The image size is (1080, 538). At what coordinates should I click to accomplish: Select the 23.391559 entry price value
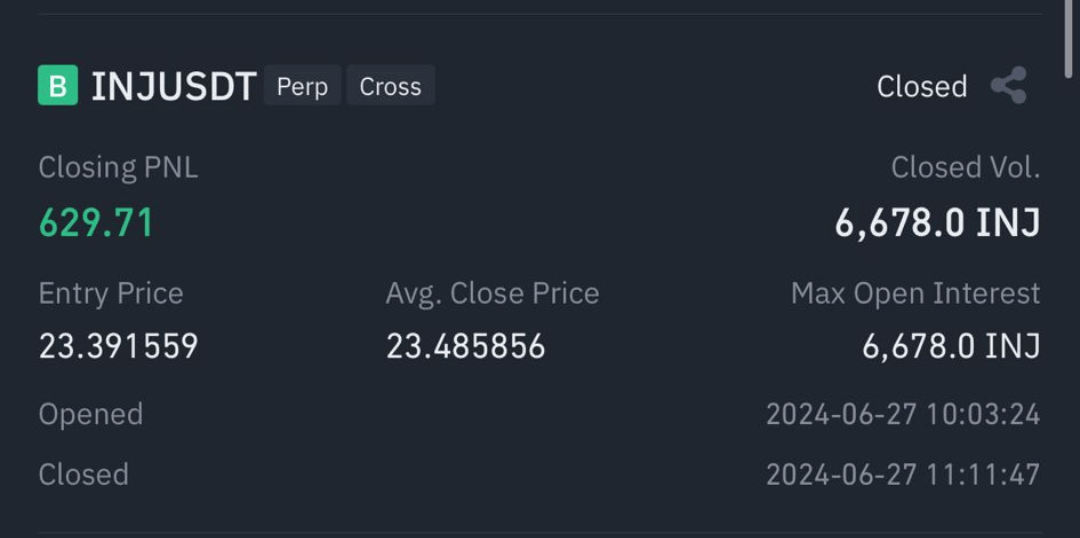pos(118,346)
